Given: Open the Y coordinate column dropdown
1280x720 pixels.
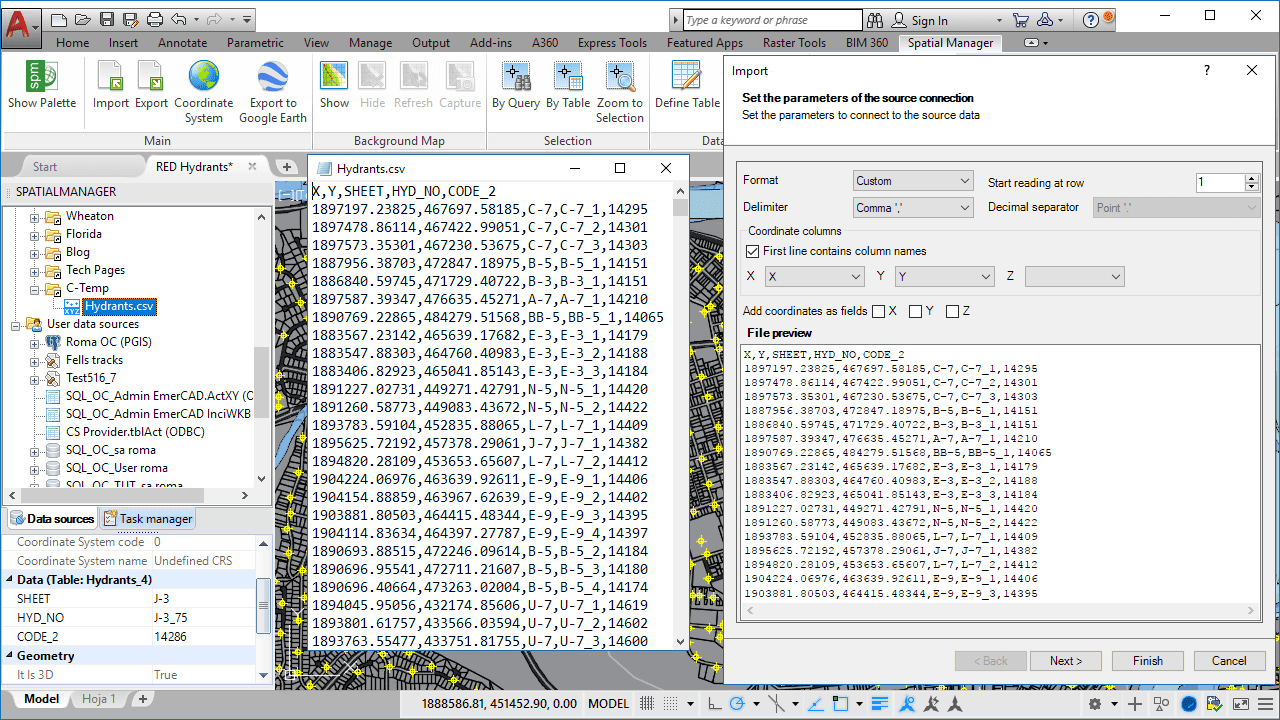Looking at the screenshot, I should point(944,276).
